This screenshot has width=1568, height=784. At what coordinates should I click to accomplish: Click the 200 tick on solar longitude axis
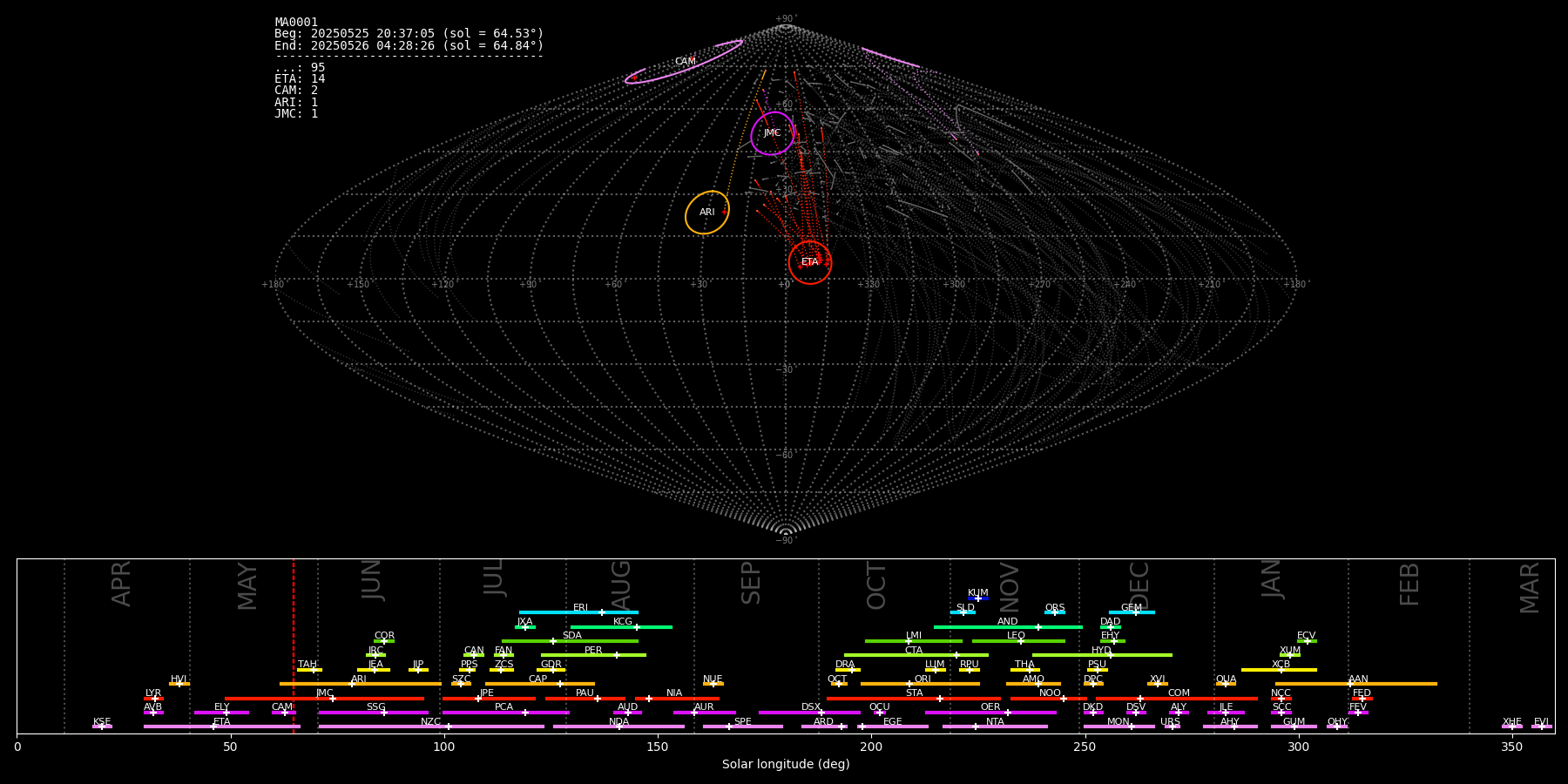coord(871,747)
